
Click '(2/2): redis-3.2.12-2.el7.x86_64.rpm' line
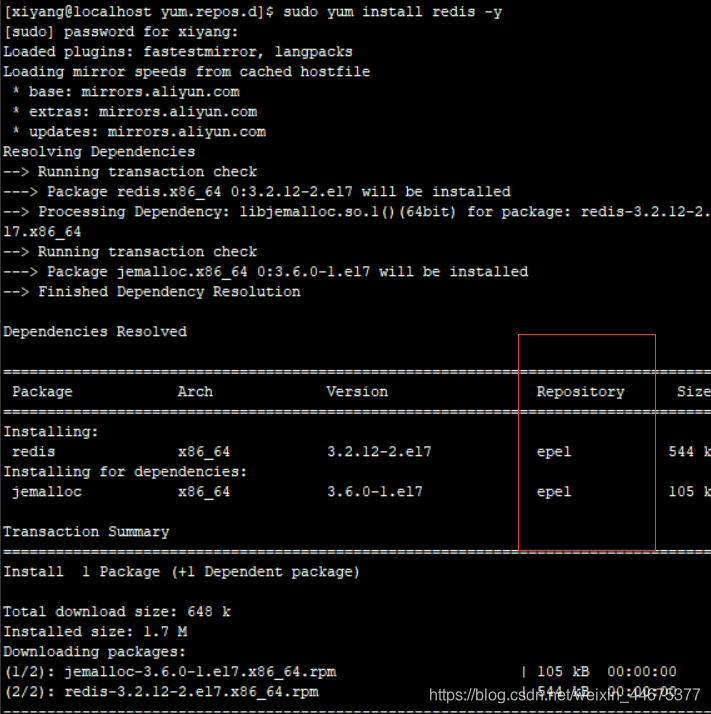tap(162, 693)
